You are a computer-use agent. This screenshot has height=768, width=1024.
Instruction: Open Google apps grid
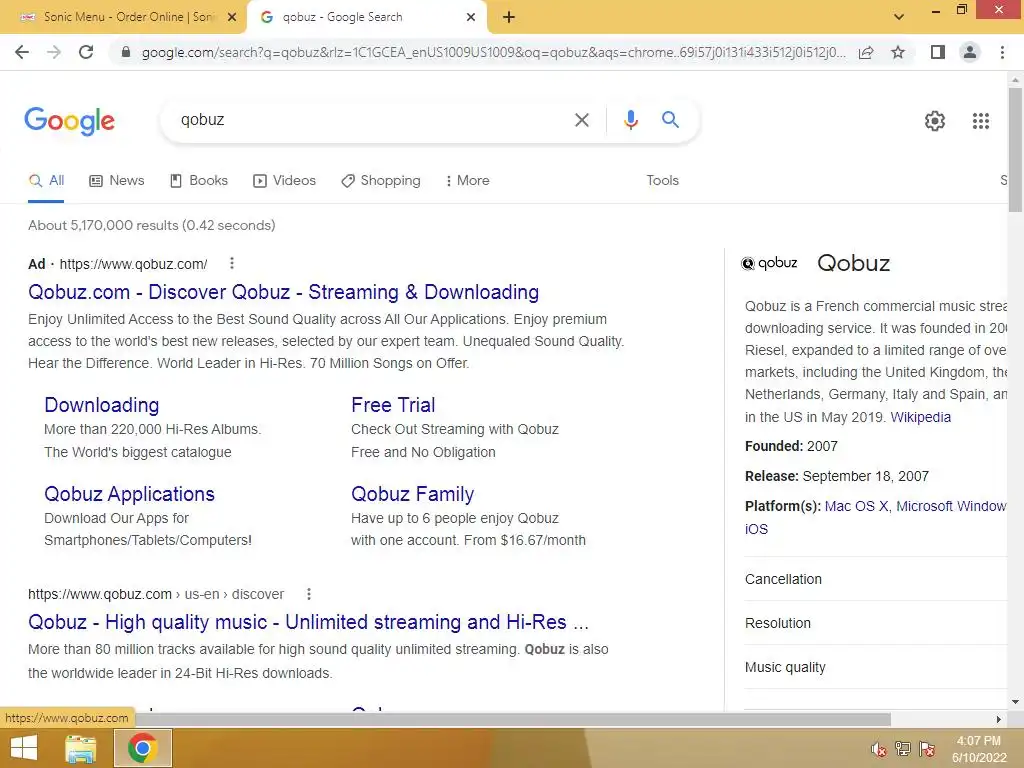(980, 121)
